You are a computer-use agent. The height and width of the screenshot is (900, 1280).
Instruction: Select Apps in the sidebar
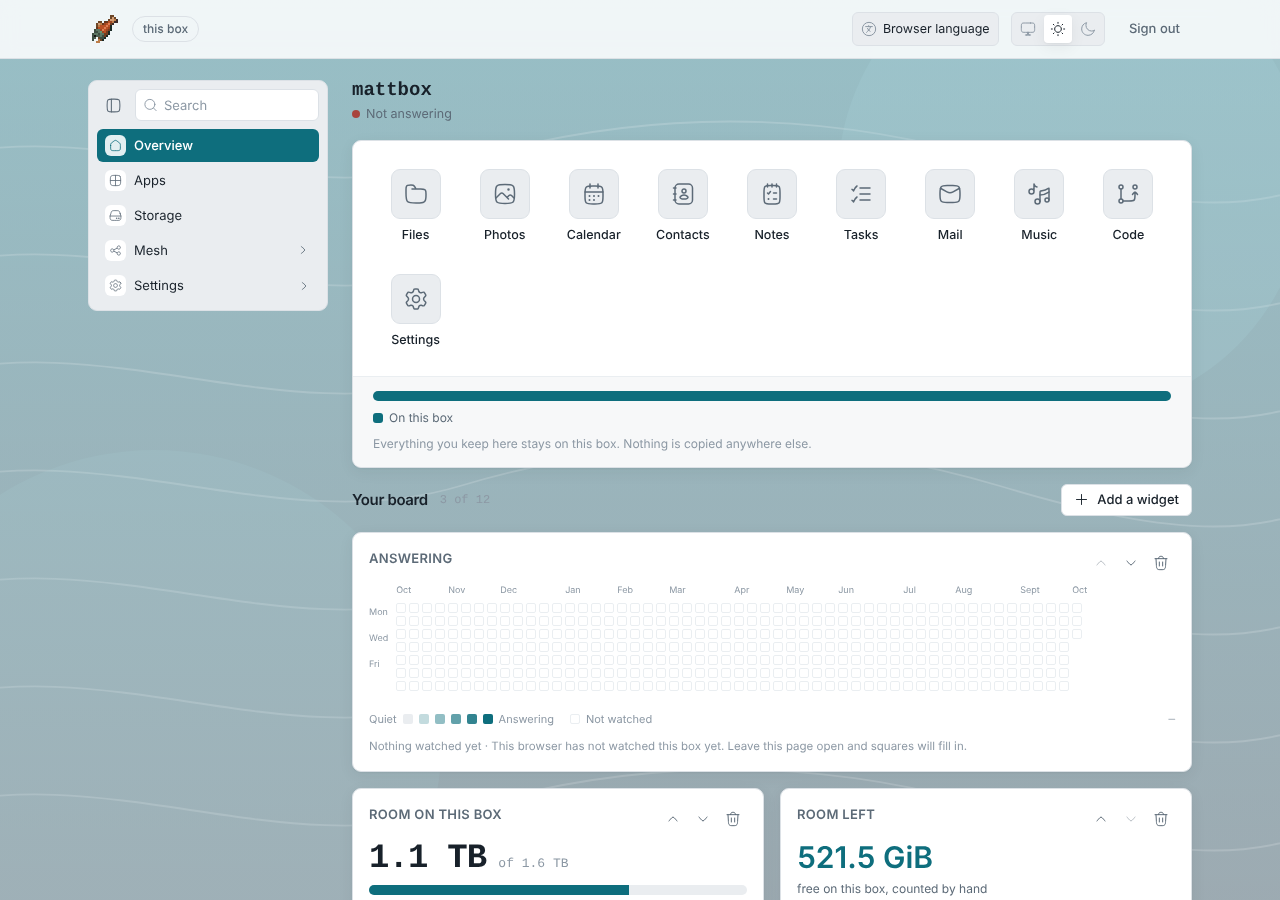tap(208, 180)
